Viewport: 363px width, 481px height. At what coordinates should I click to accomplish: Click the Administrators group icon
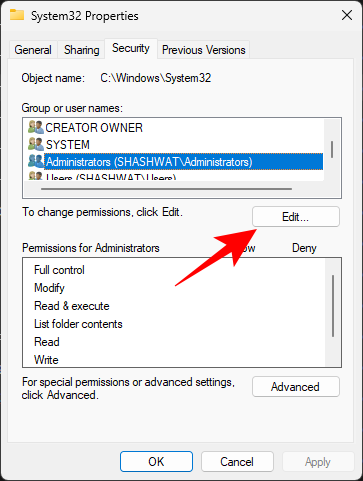pos(36,161)
